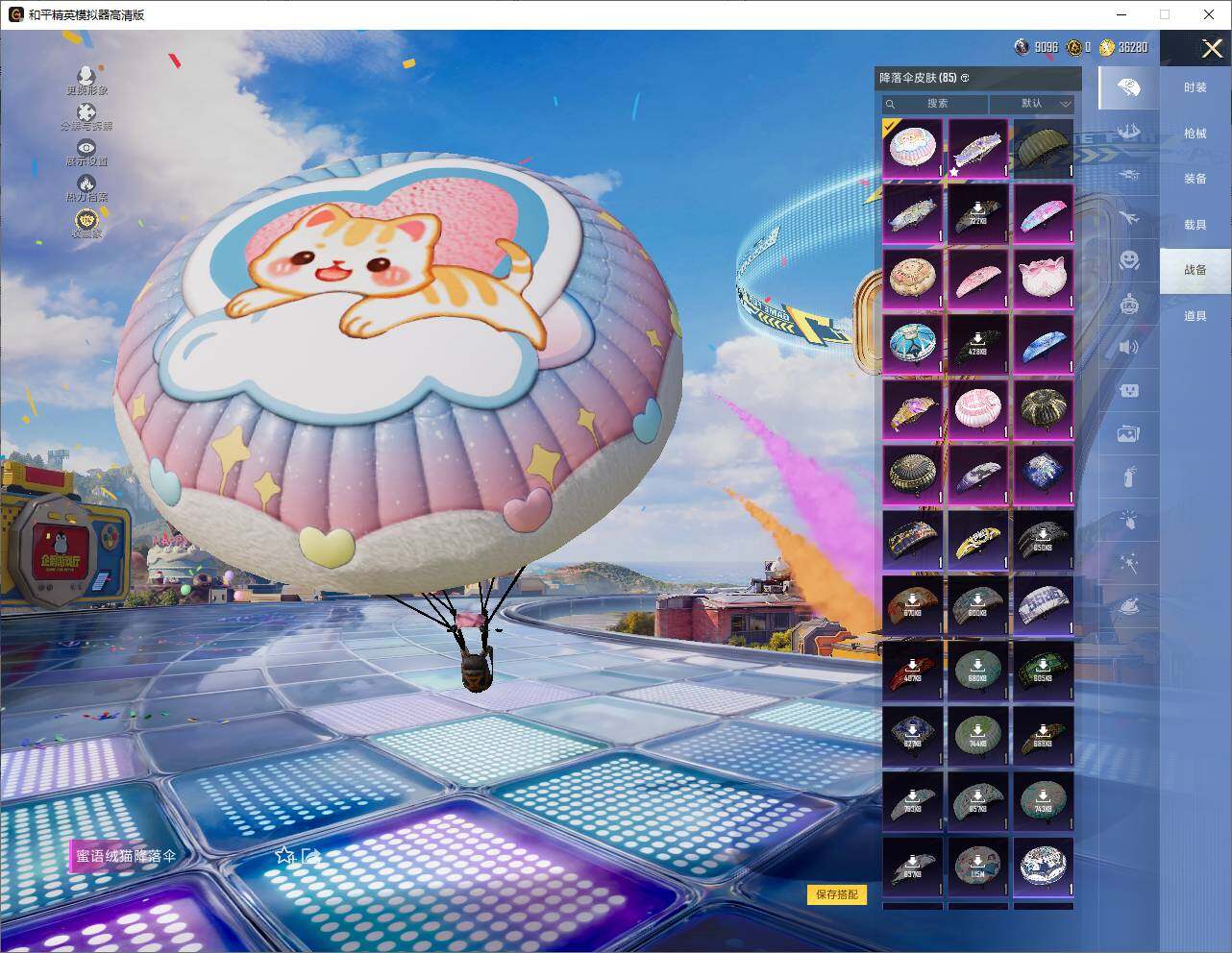Click the help icon beside 降落伞皮肤 (85)
Viewport: 1232px width, 953px height.
tap(965, 78)
